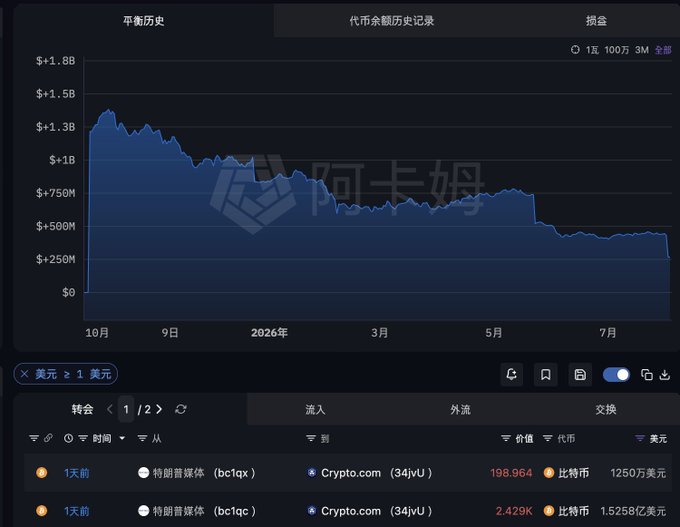Viewport: 680px width, 527px height.
Task: Click the $+1B label on the y-axis
Action: 62,160
